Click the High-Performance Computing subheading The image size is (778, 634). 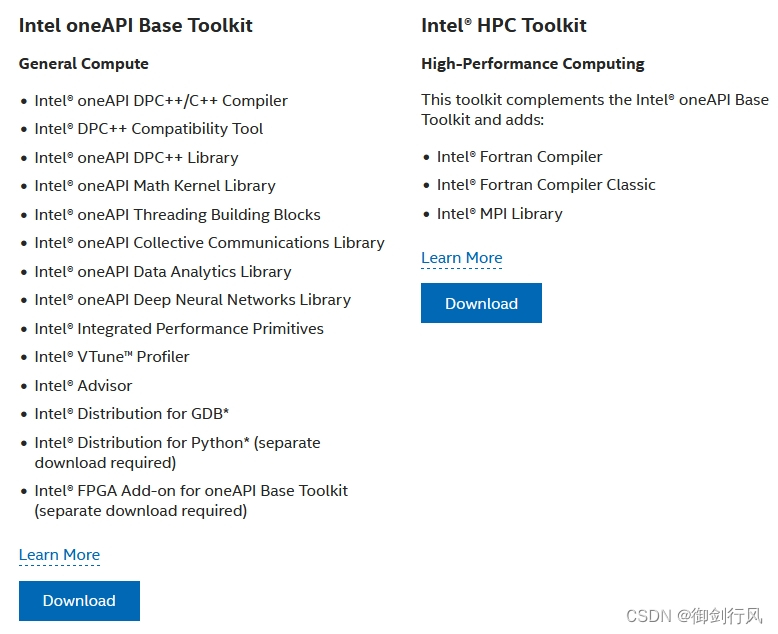click(532, 63)
